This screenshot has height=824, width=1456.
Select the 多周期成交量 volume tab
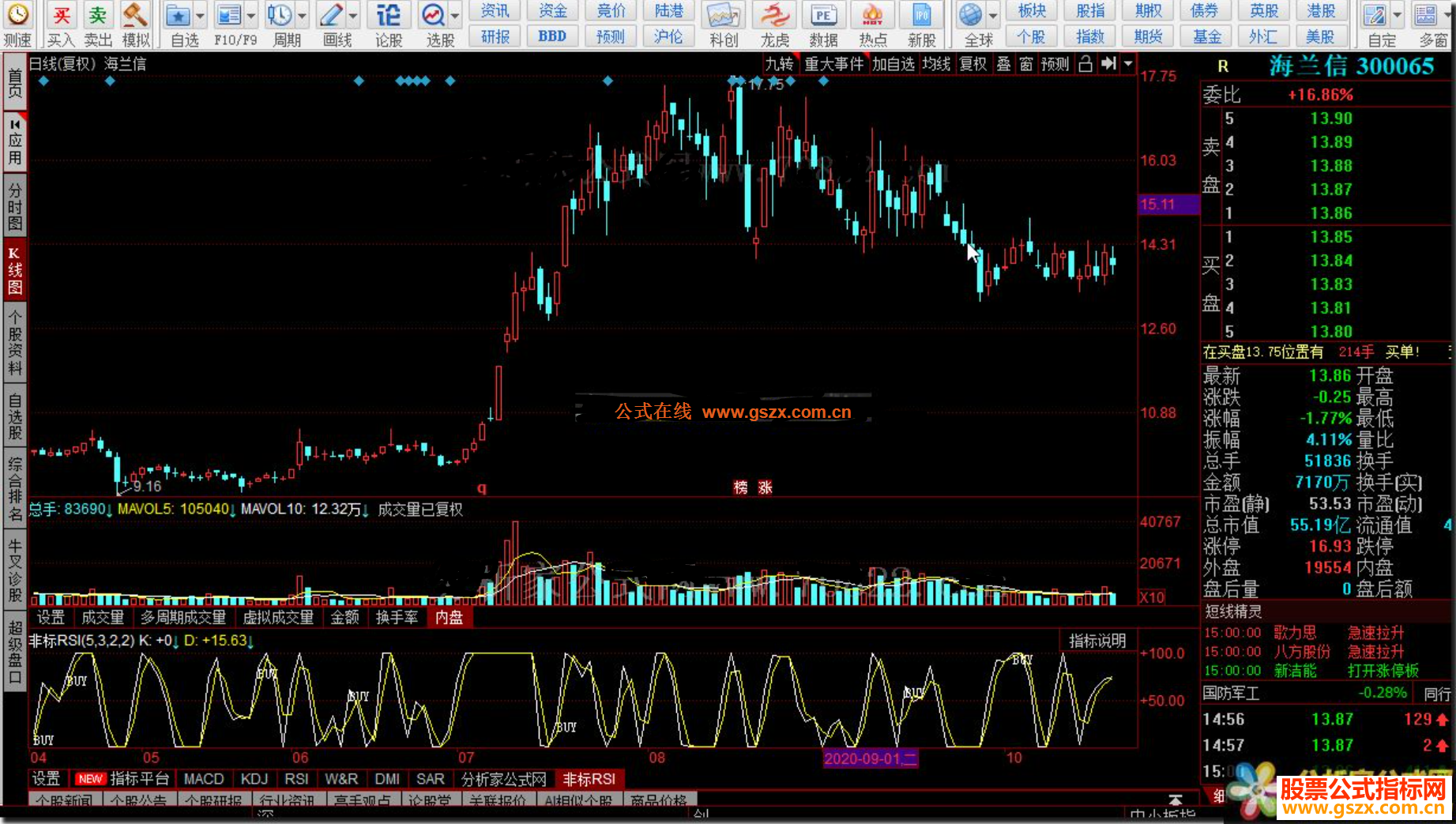[183, 617]
